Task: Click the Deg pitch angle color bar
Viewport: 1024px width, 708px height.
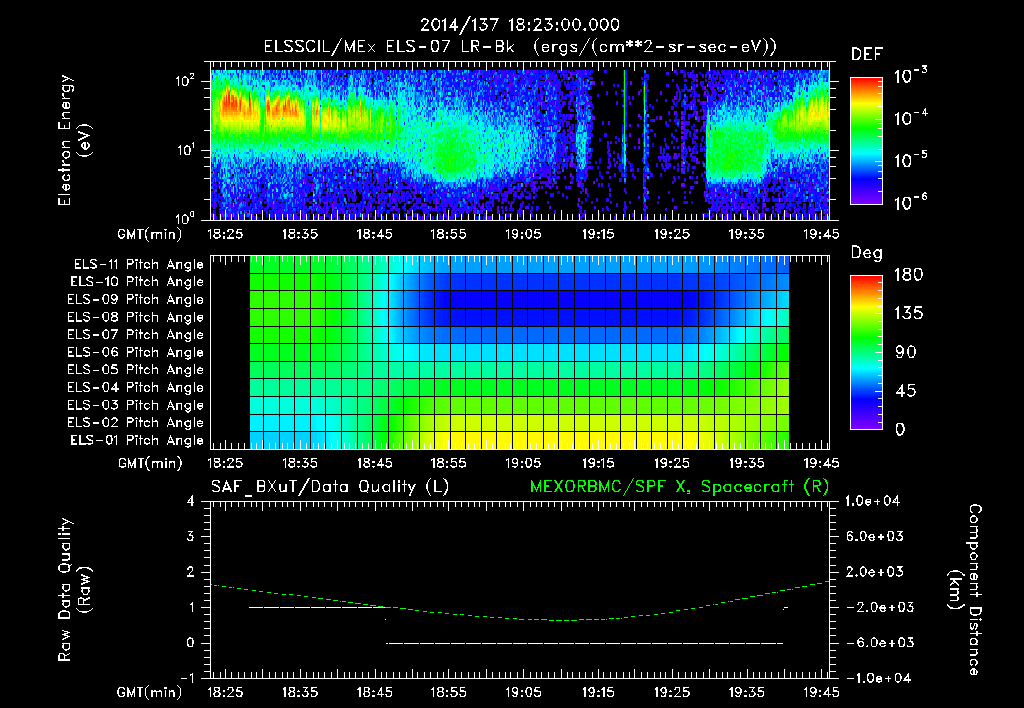Action: pyautogui.click(x=866, y=352)
